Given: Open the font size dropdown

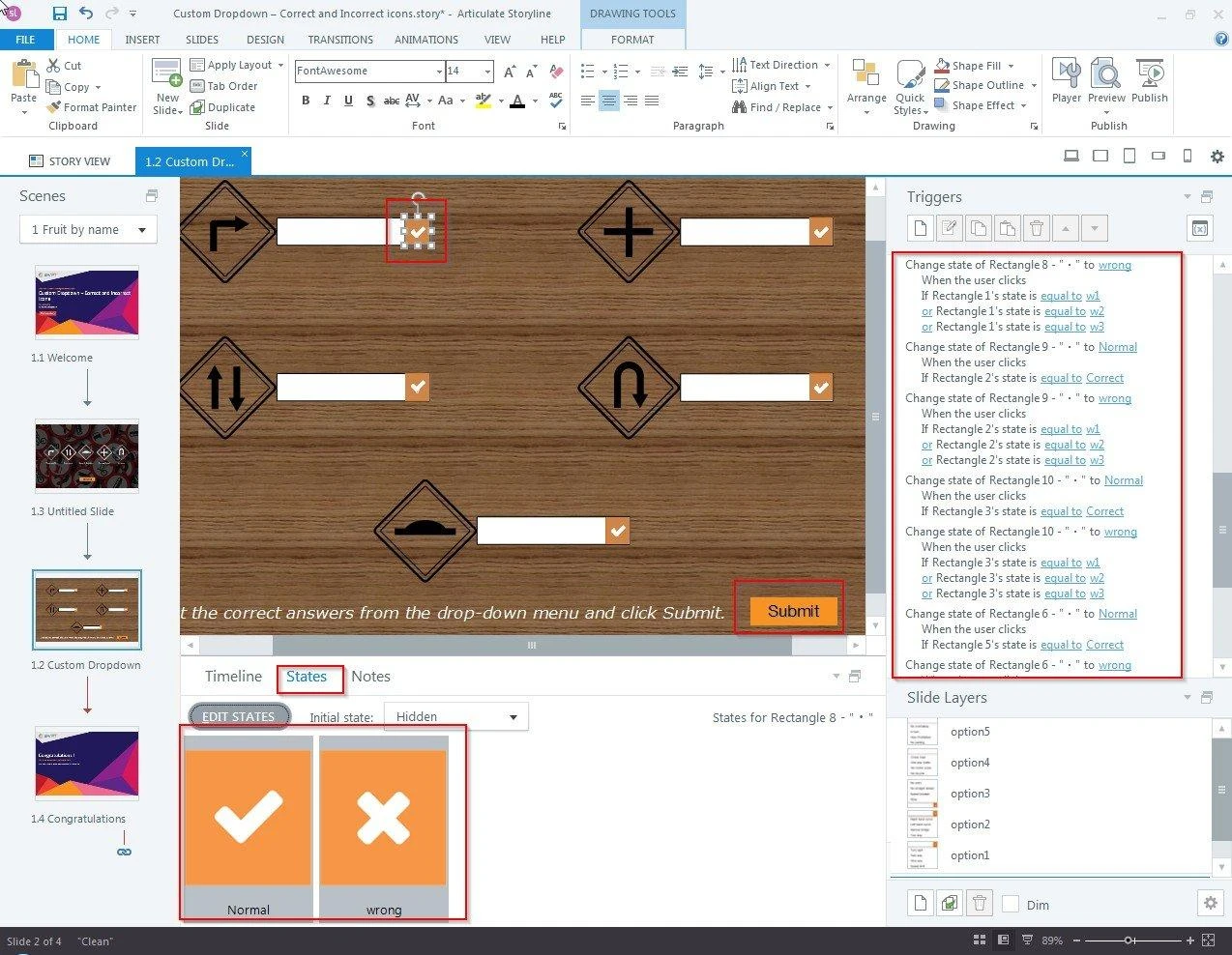Looking at the screenshot, I should pyautogui.click(x=487, y=71).
